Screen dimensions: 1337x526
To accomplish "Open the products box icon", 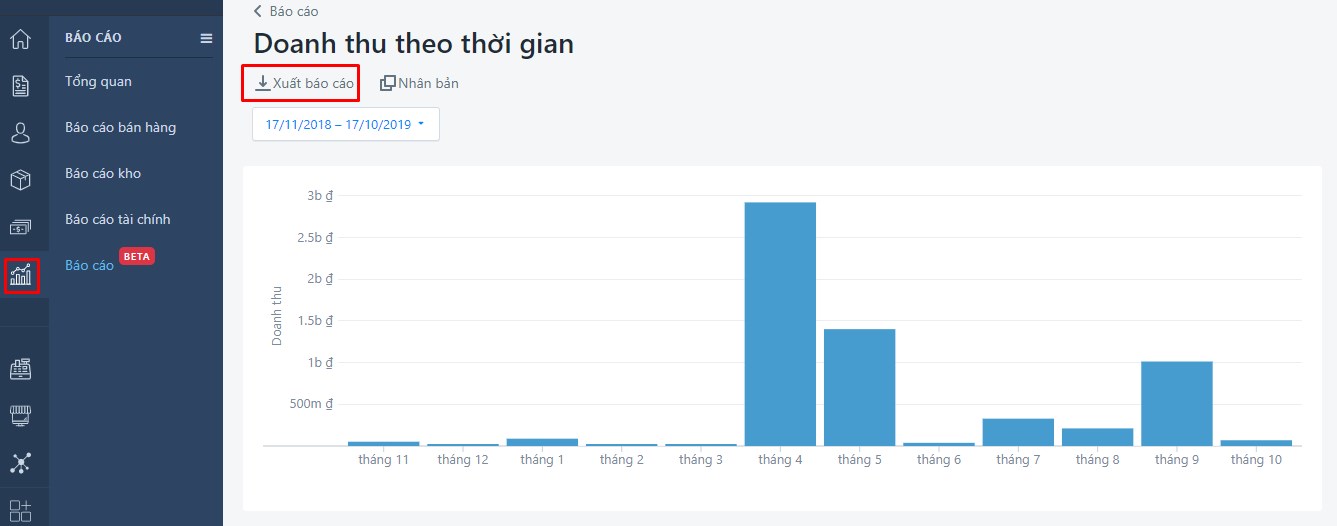I will click(x=19, y=180).
